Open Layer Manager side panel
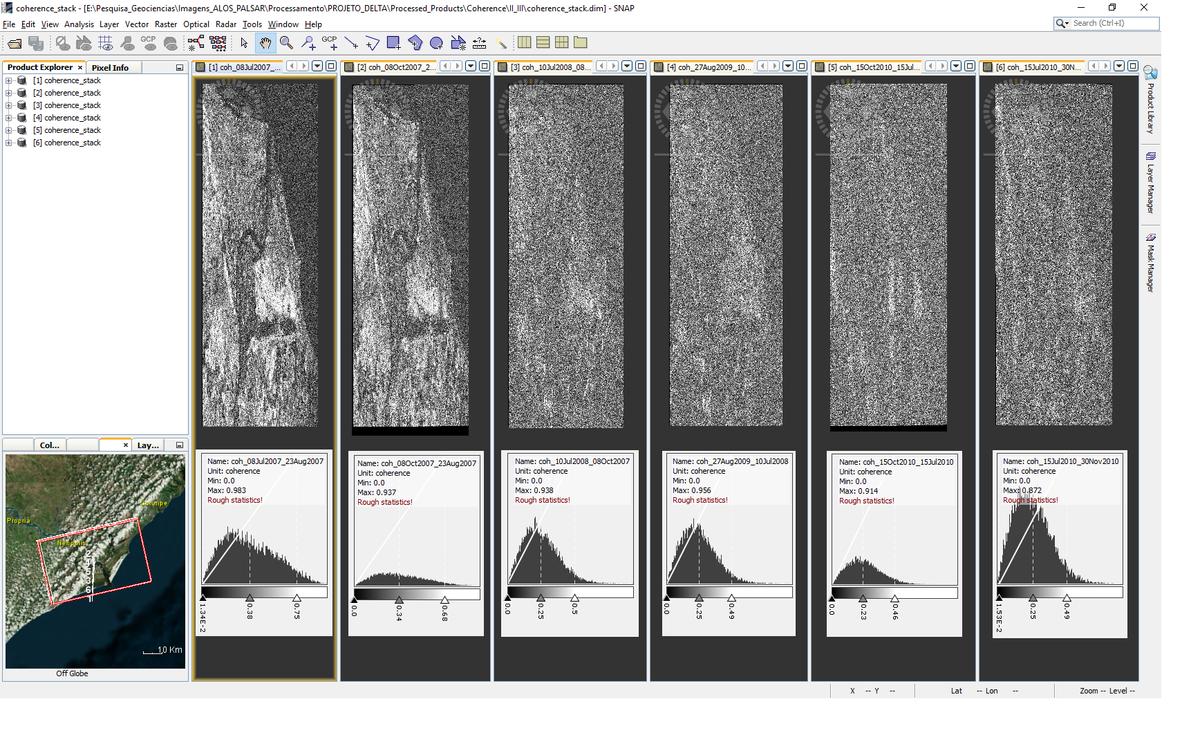The image size is (1200, 740). (x=1150, y=183)
